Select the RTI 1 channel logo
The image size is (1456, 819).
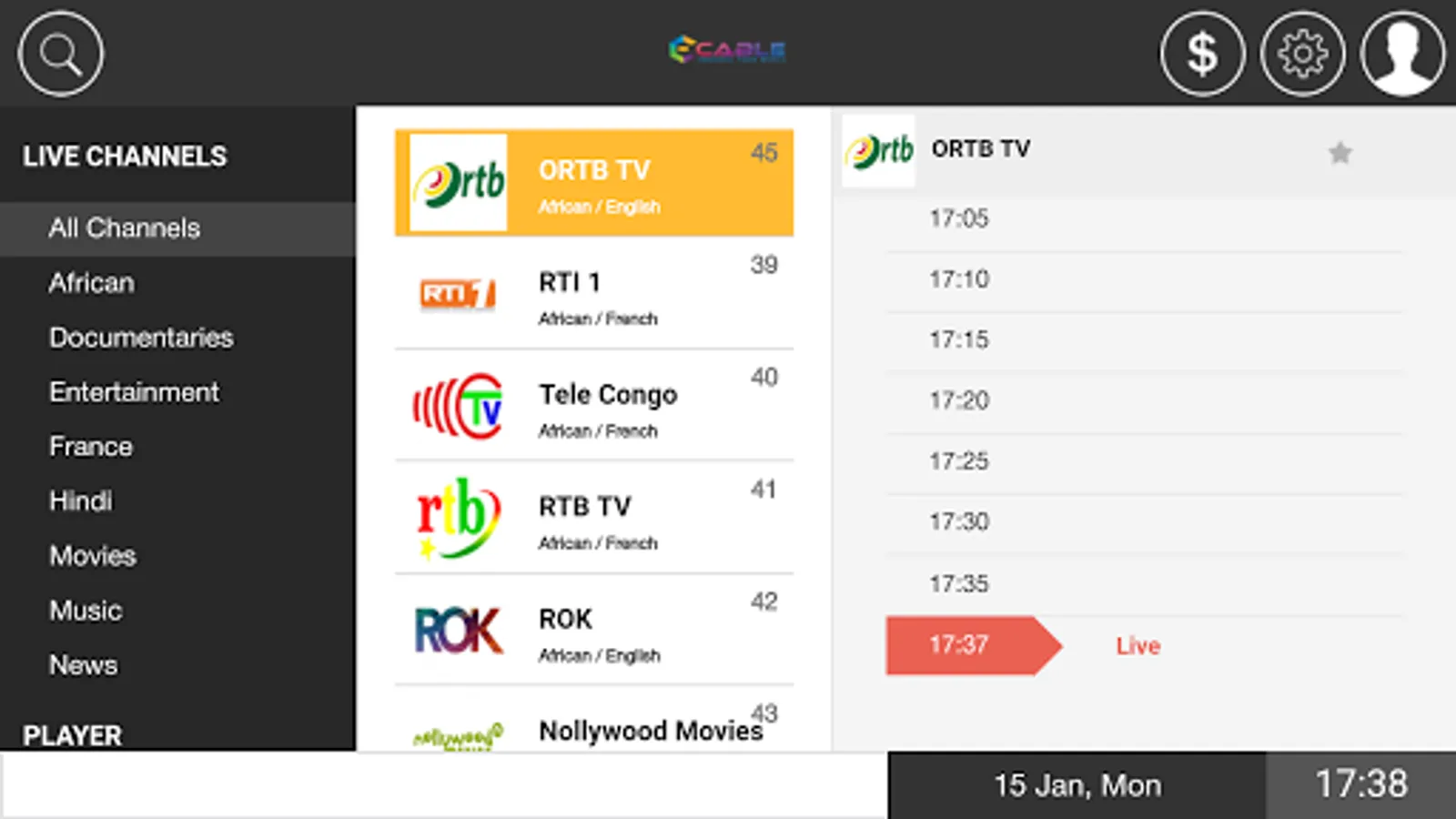tap(459, 294)
